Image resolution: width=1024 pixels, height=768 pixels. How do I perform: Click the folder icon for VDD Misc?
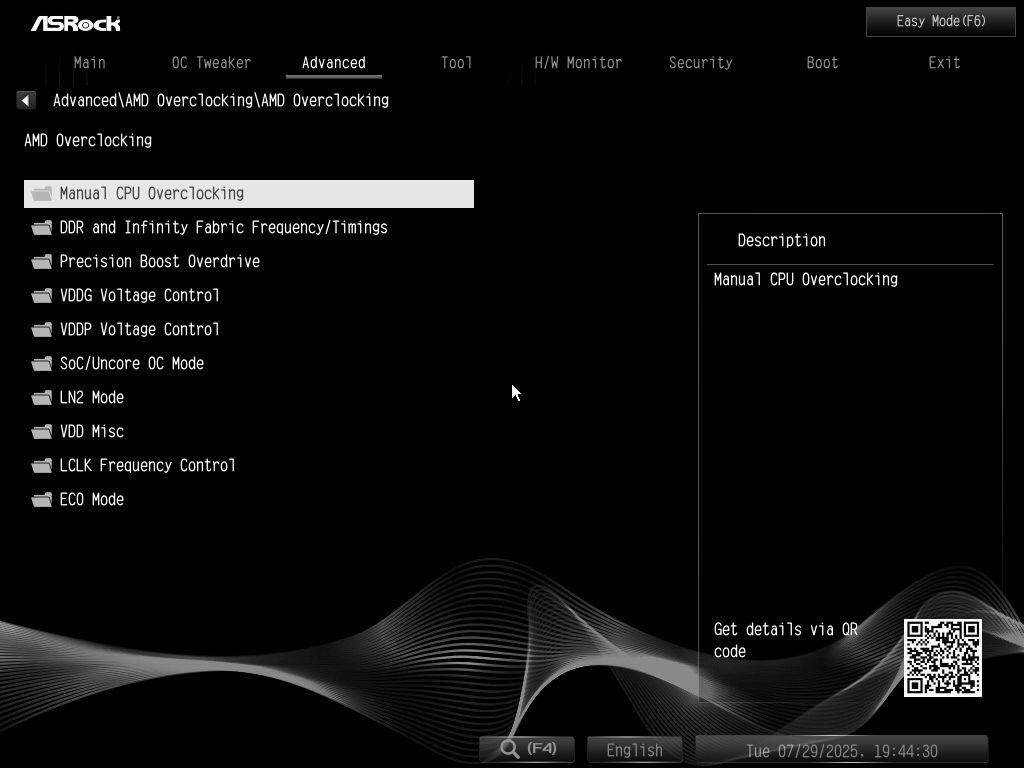point(42,431)
